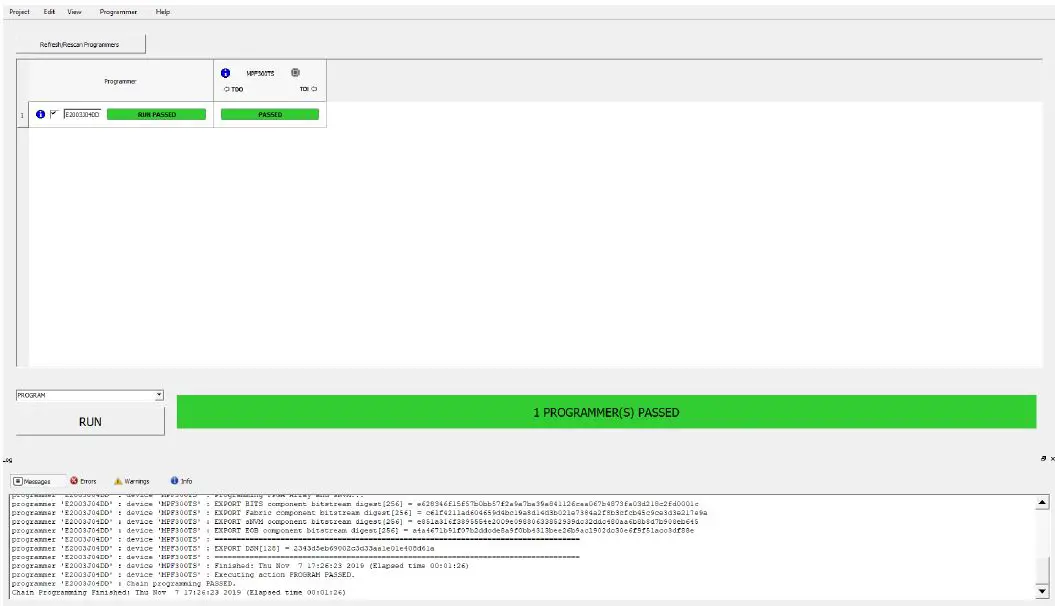
Task: Click the TDO arrow icon
Action: pos(227,89)
